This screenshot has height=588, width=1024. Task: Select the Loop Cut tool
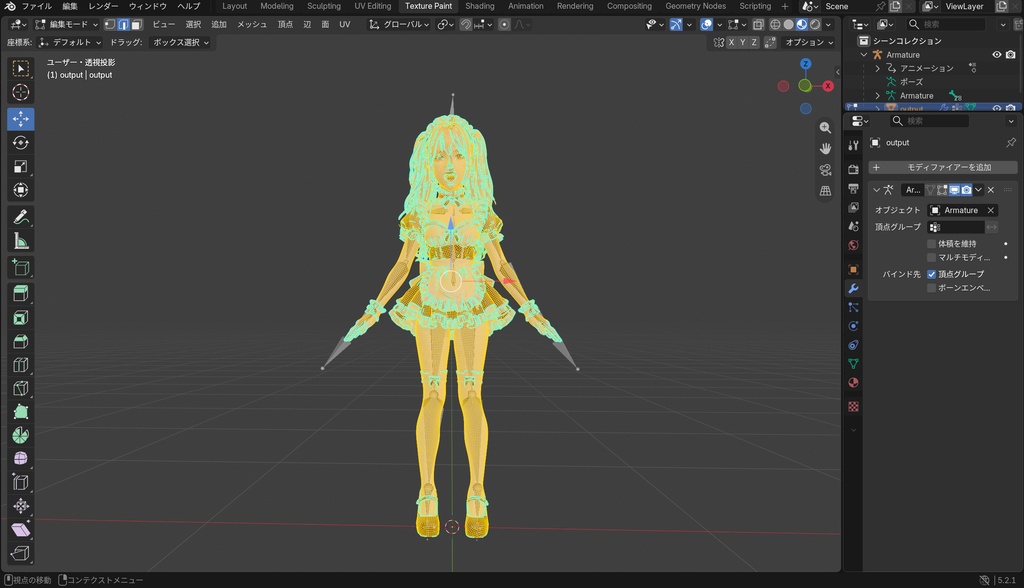tap(21, 365)
